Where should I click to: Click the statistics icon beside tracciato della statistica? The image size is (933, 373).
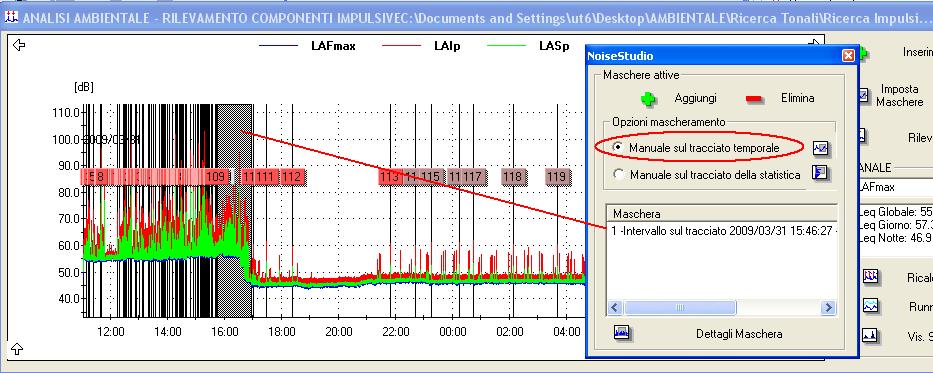(x=821, y=174)
